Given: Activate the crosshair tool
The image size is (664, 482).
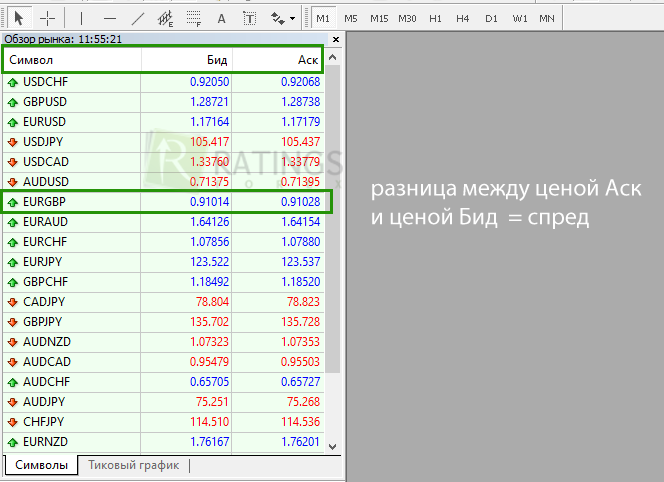Looking at the screenshot, I should pos(47,18).
